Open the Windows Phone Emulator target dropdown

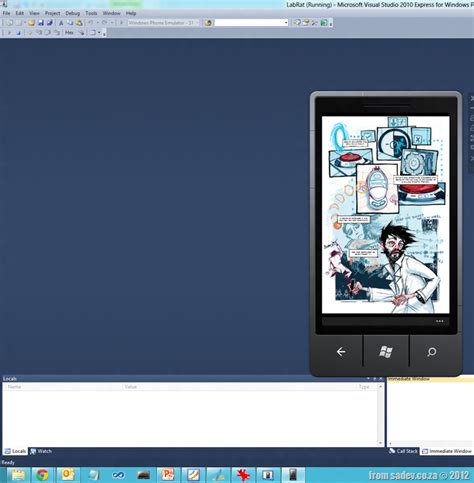click(164, 23)
